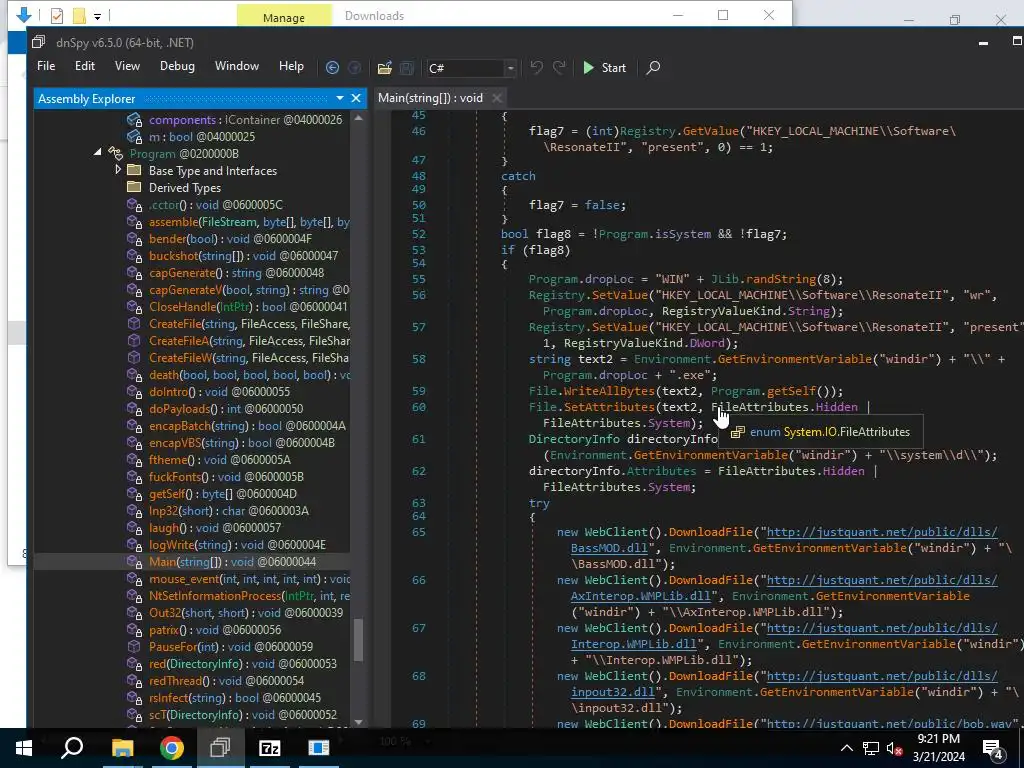The image size is (1024, 768).
Task: Select the logWrite(string) method
Action: tap(237, 545)
